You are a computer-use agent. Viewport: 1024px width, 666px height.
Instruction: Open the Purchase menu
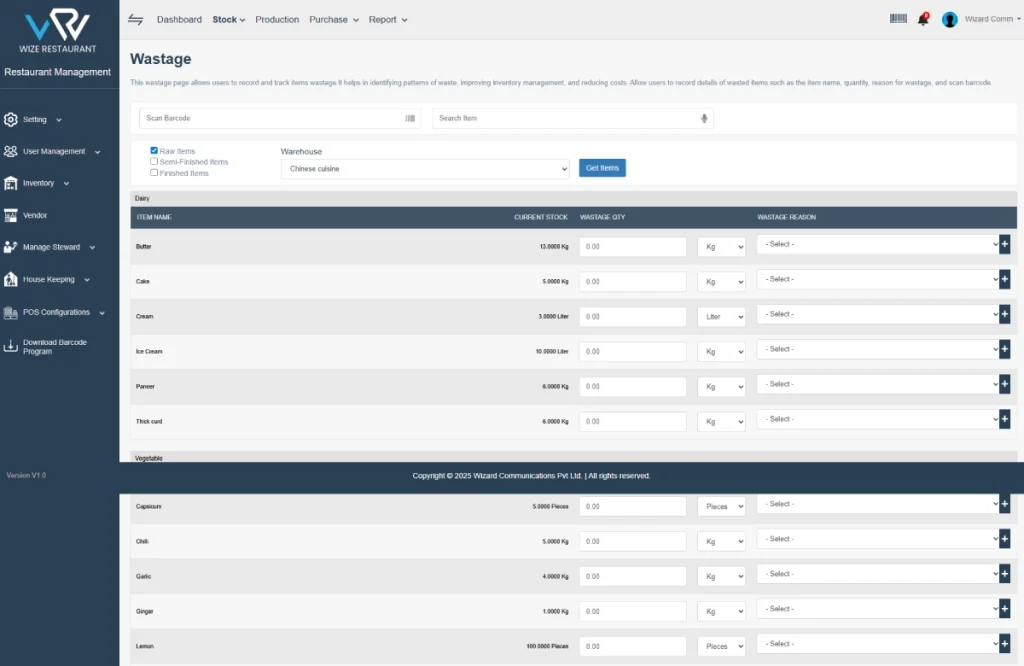(333, 19)
